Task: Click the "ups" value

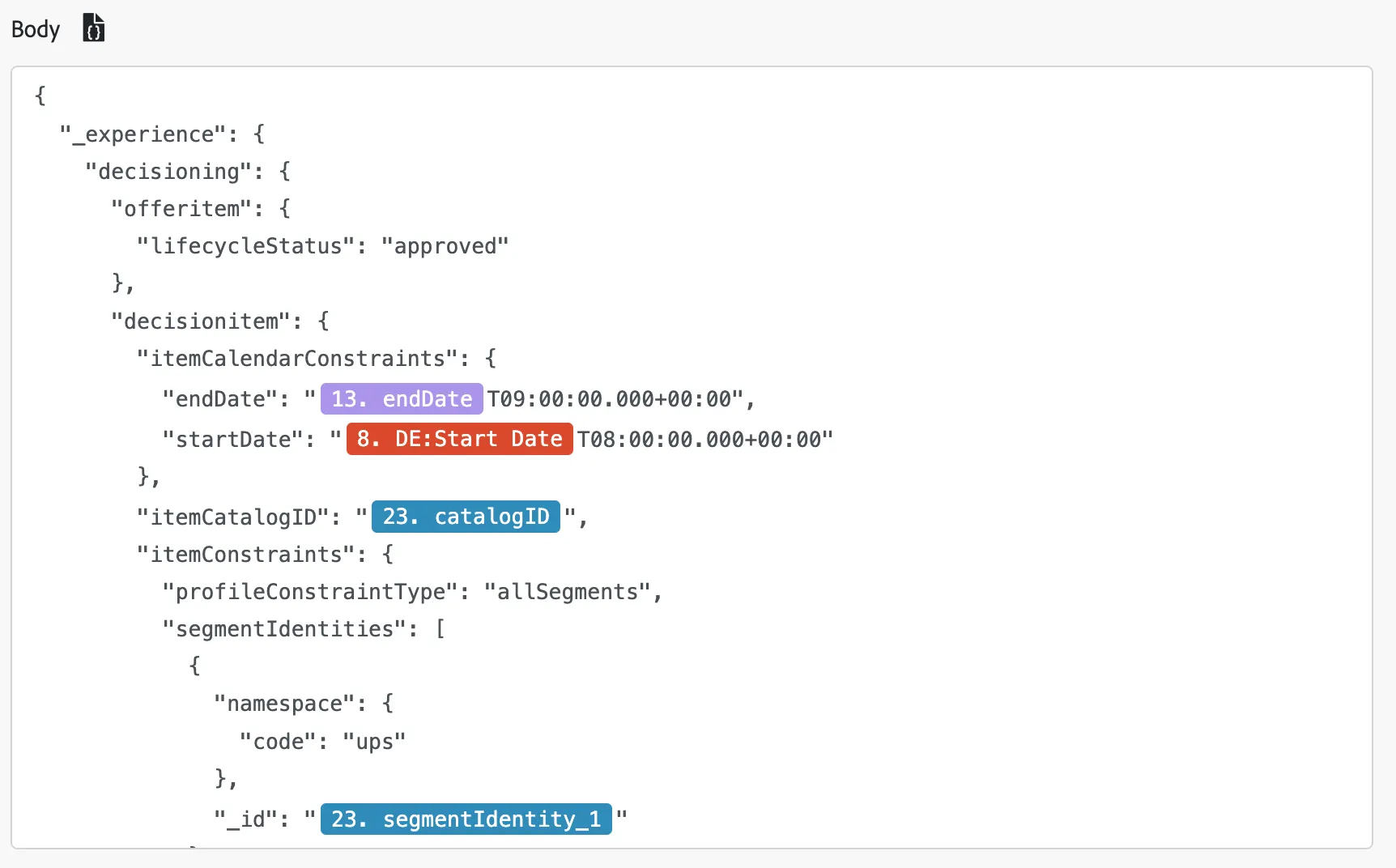Action: pos(374,742)
